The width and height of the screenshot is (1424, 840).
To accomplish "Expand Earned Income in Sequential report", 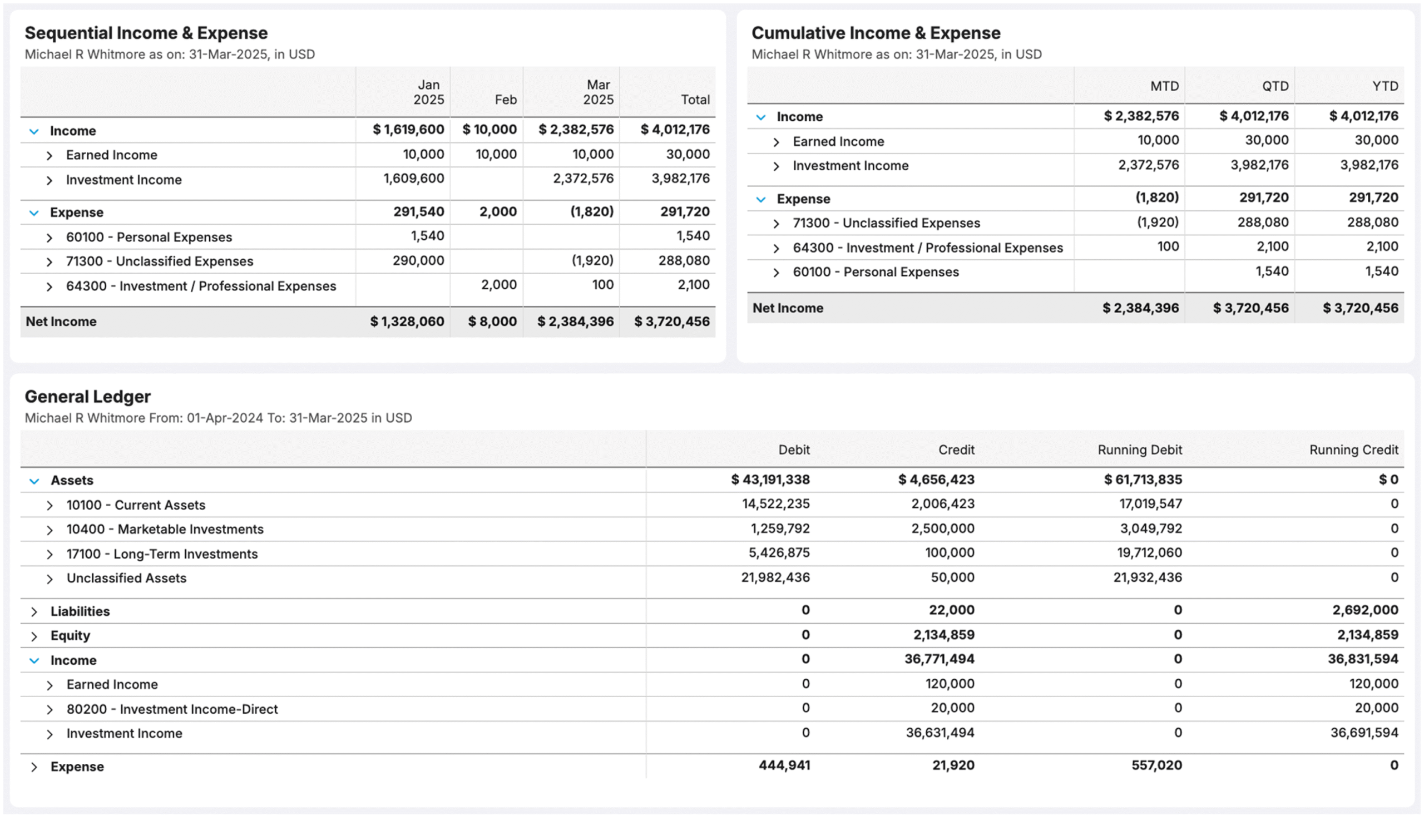I will [x=50, y=155].
